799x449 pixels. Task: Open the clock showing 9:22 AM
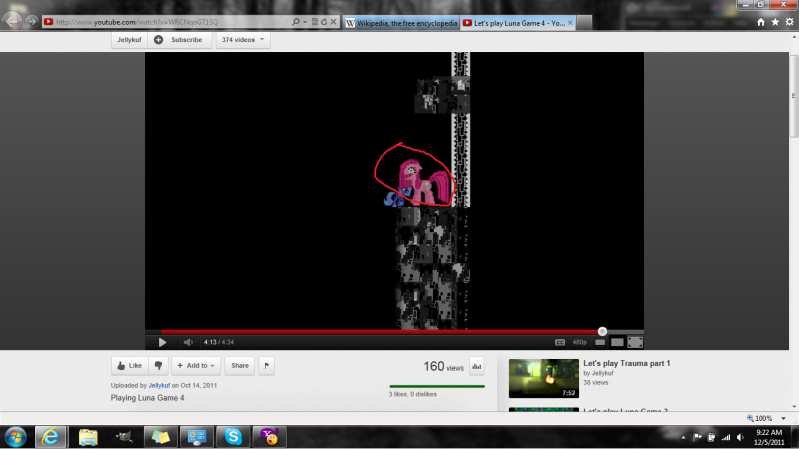point(769,437)
